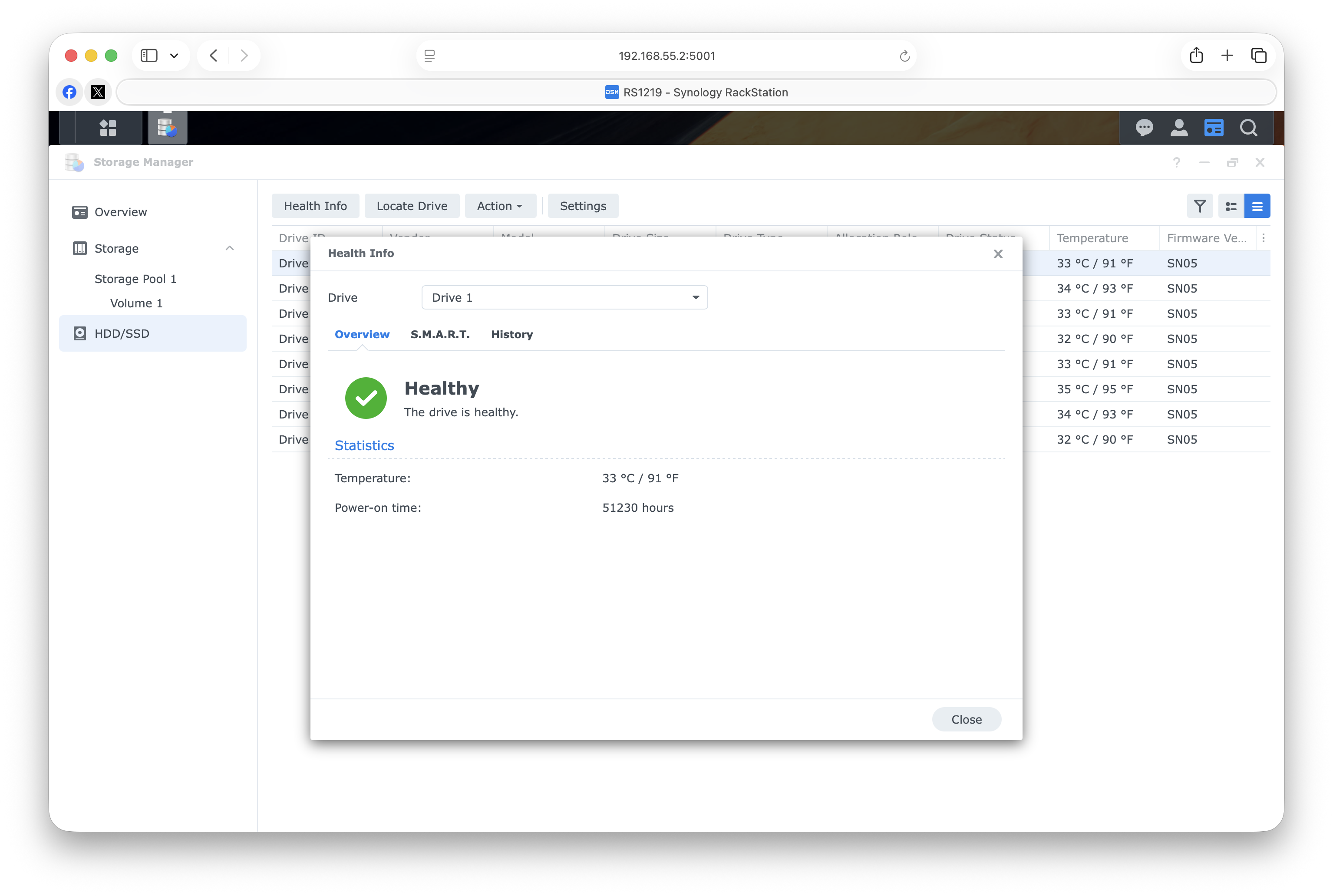Click DSM search magnifier icon
The height and width of the screenshot is (896, 1333).
pyautogui.click(x=1248, y=128)
